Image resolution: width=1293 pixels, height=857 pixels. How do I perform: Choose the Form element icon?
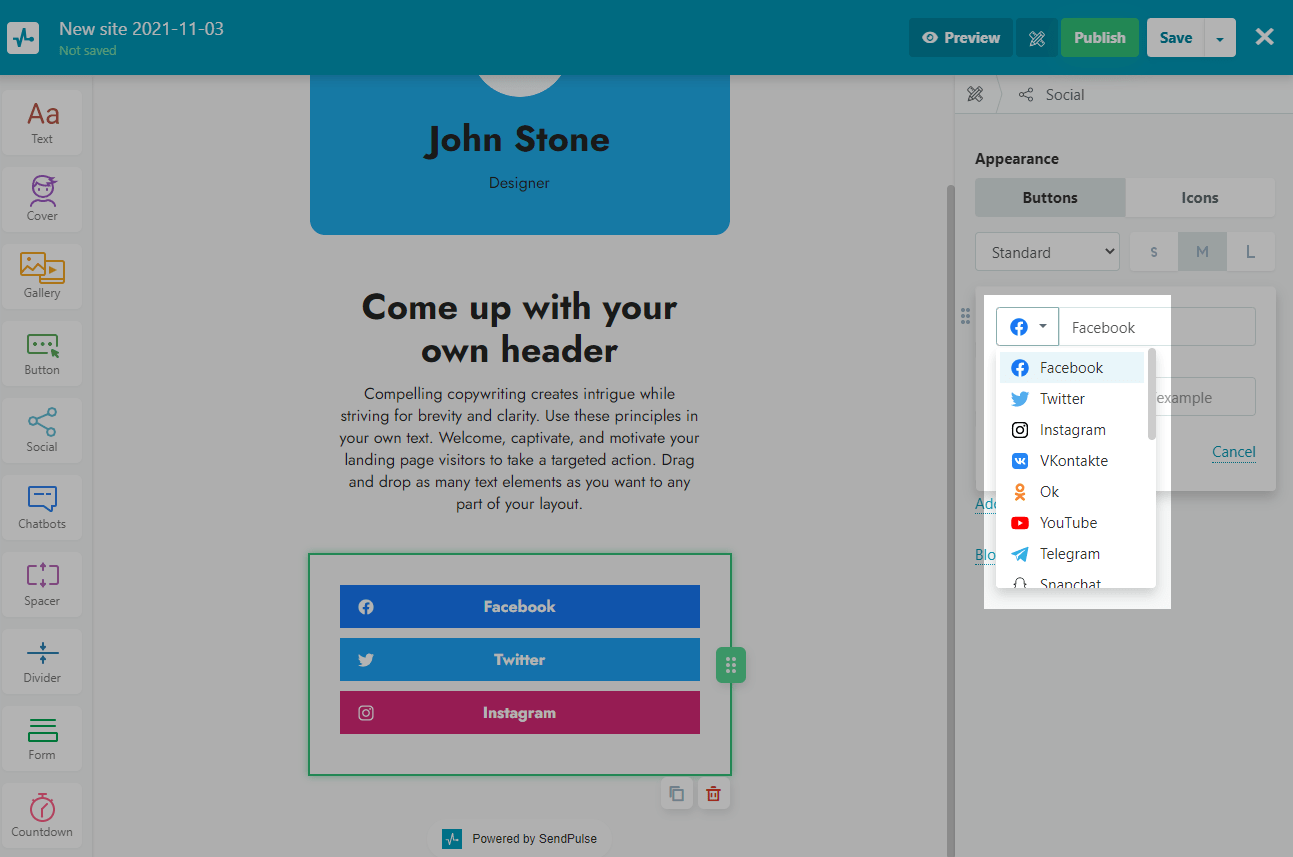[x=42, y=738]
